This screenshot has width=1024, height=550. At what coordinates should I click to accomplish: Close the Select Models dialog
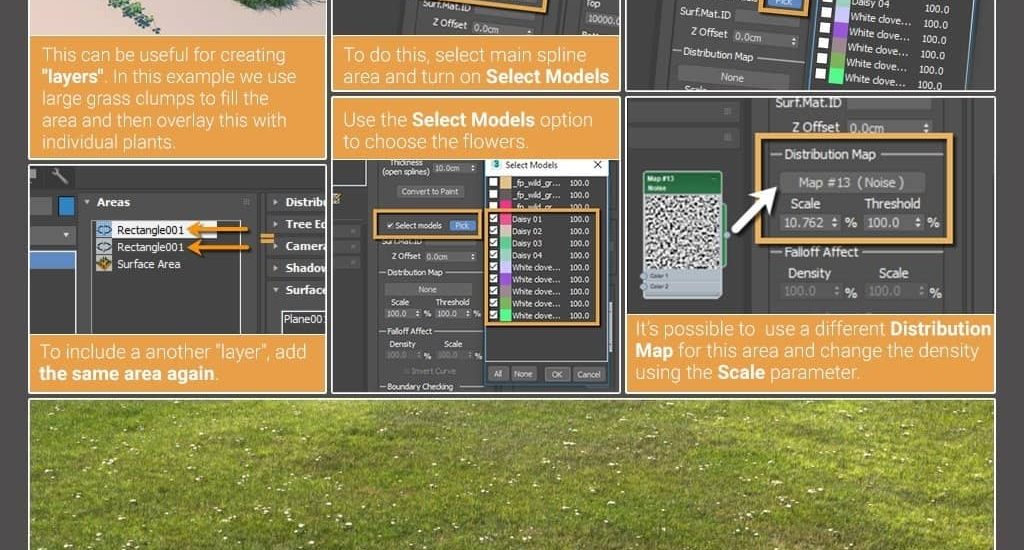(x=598, y=165)
